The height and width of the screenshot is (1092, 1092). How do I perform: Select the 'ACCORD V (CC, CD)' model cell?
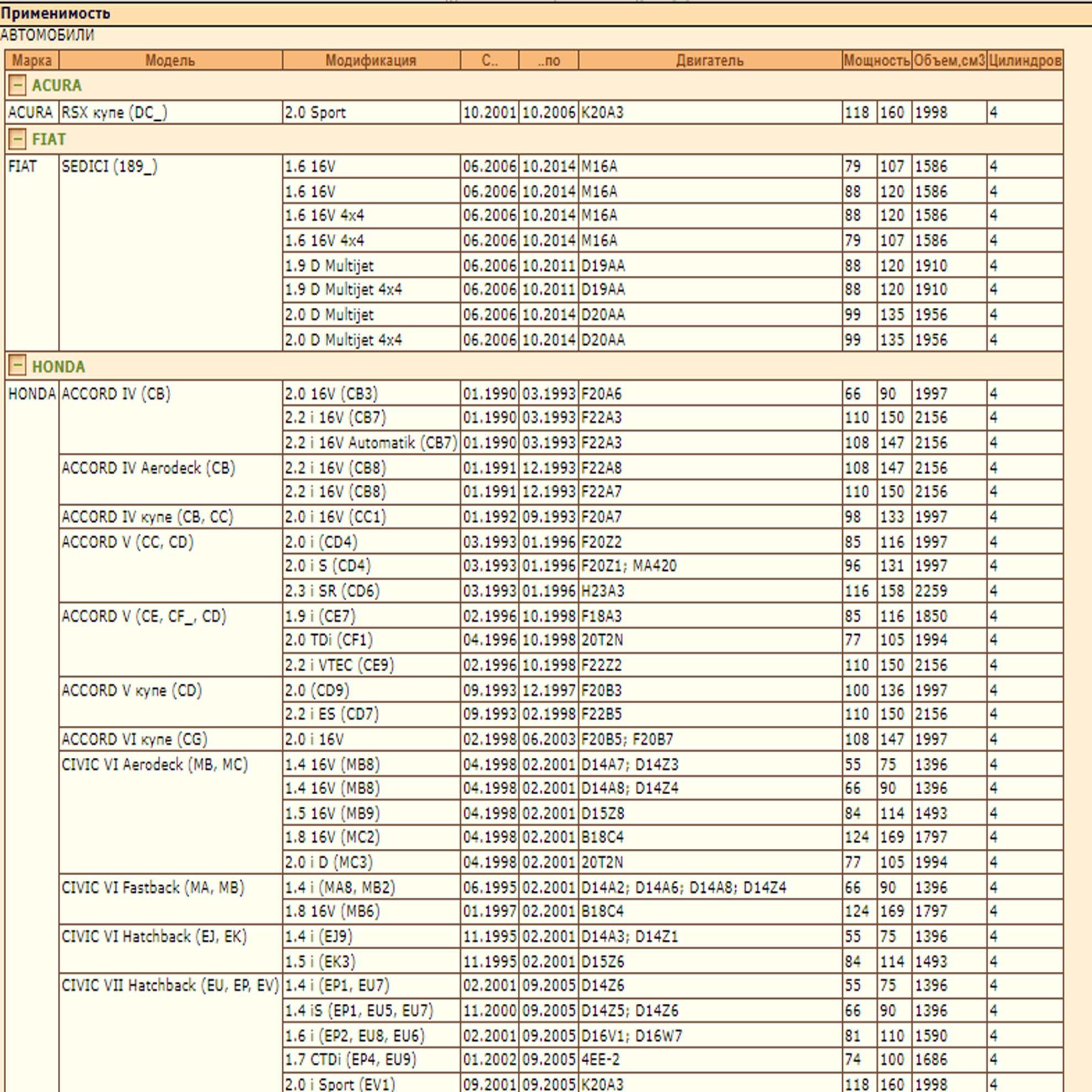click(x=170, y=566)
